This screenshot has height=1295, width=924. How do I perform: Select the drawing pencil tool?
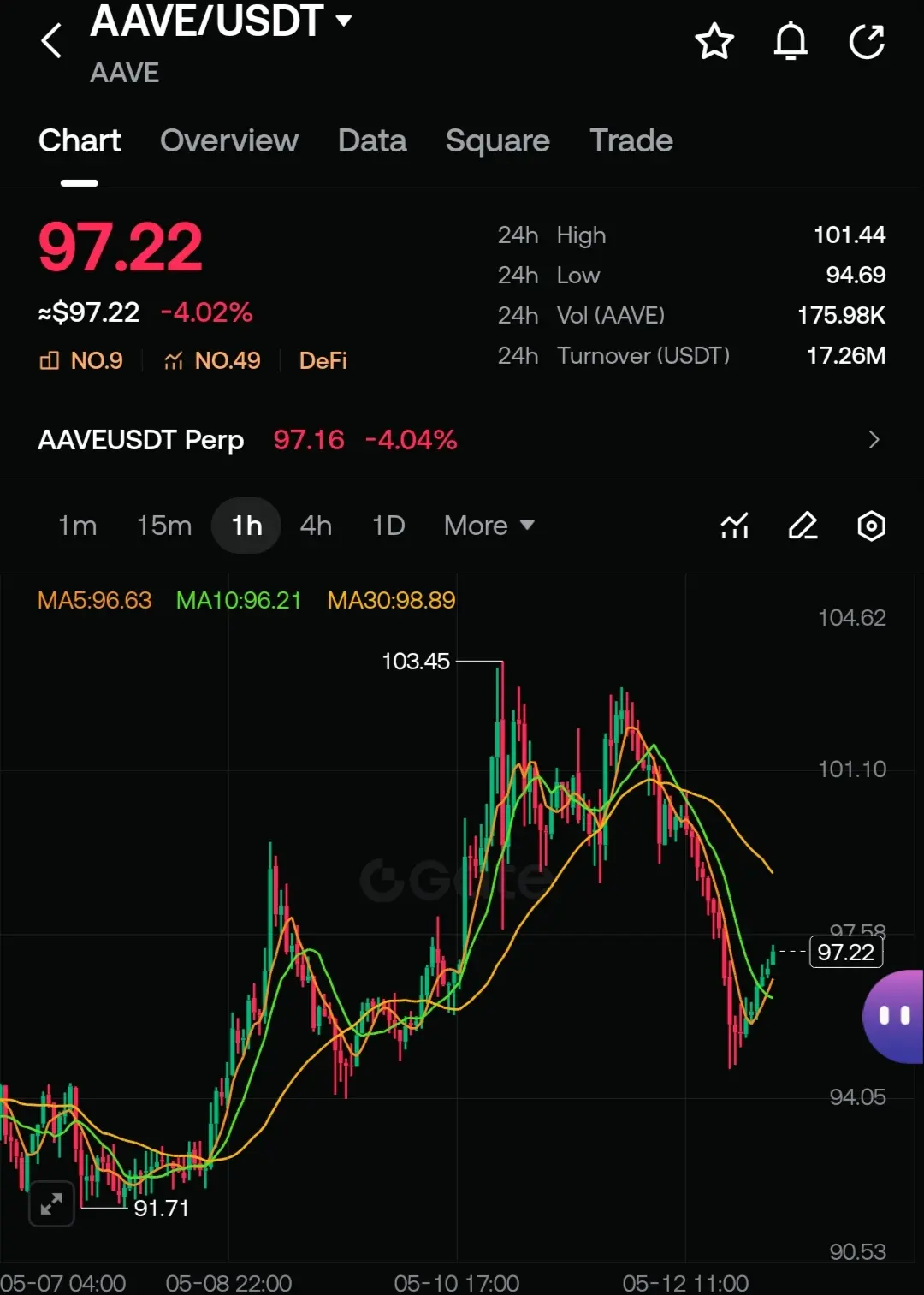click(803, 526)
